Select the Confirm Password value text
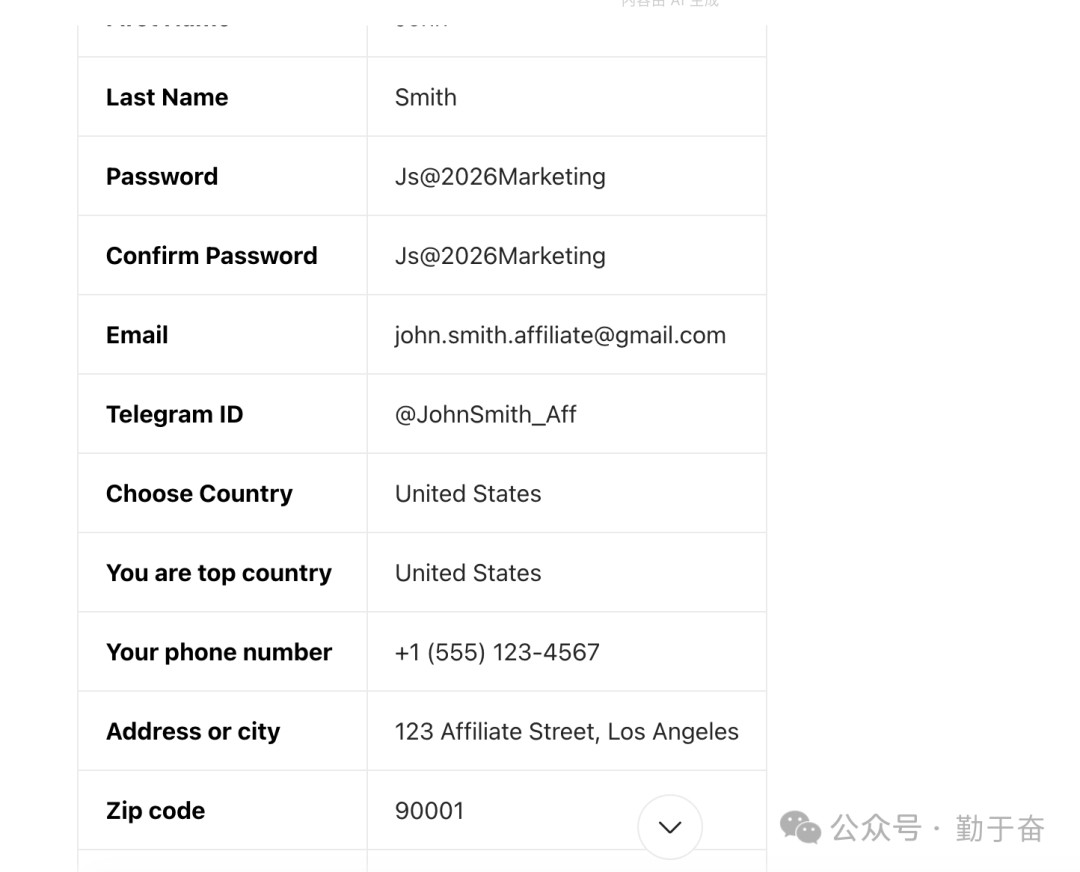 point(500,255)
